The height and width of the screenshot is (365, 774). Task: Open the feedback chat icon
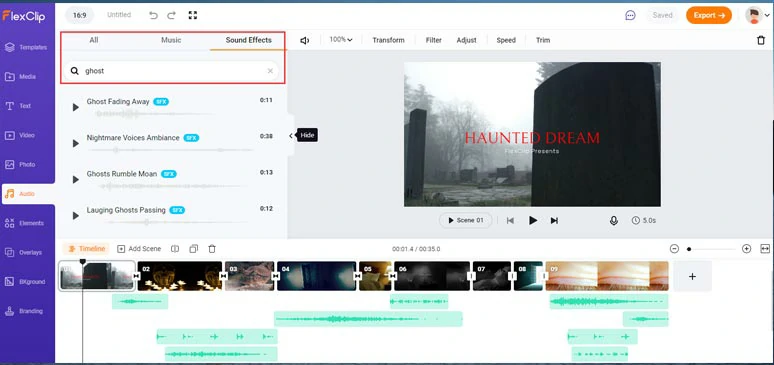coord(630,15)
